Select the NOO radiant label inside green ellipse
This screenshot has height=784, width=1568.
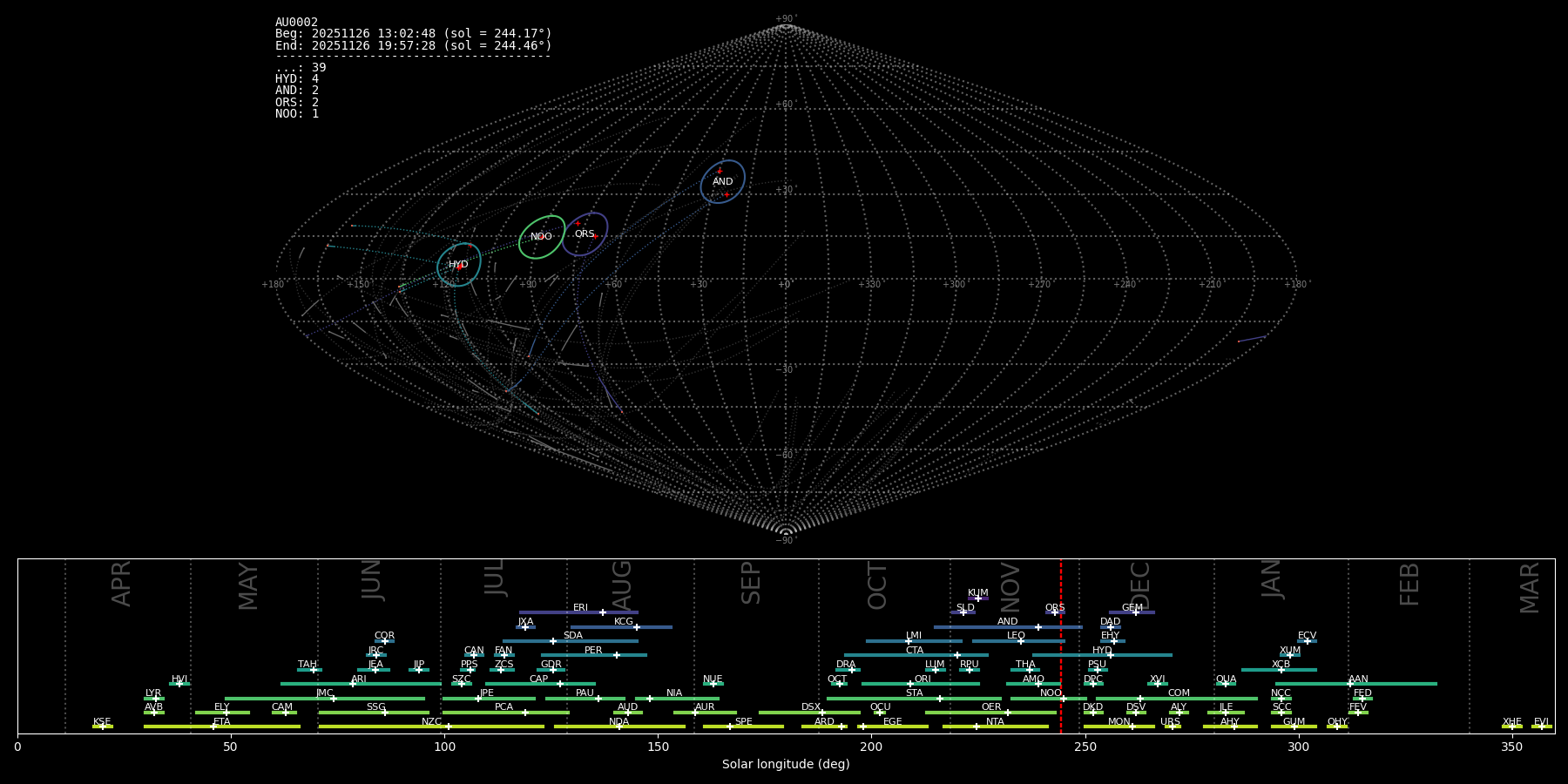click(541, 237)
